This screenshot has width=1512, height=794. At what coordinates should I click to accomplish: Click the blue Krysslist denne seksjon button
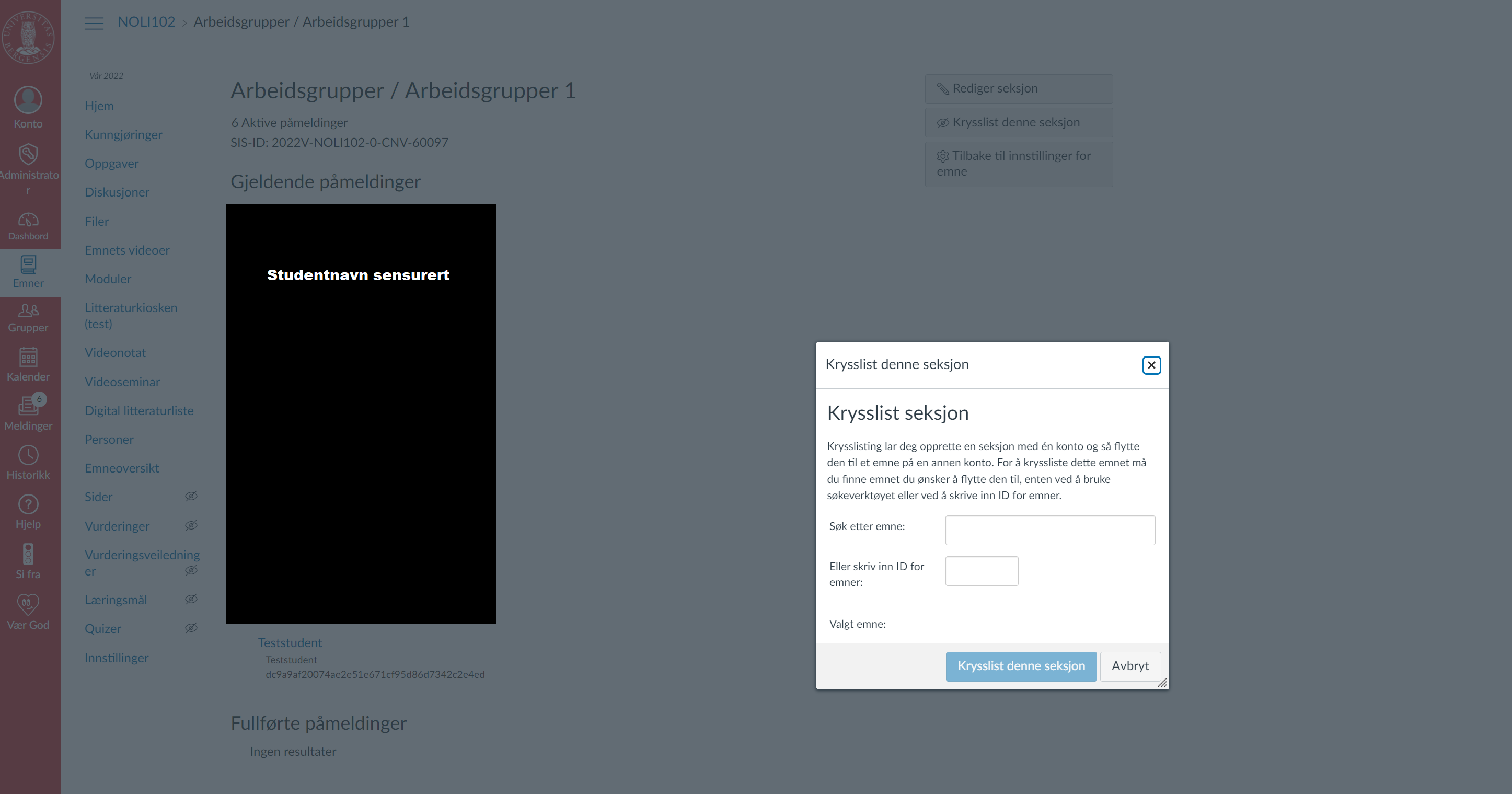[x=1021, y=666]
